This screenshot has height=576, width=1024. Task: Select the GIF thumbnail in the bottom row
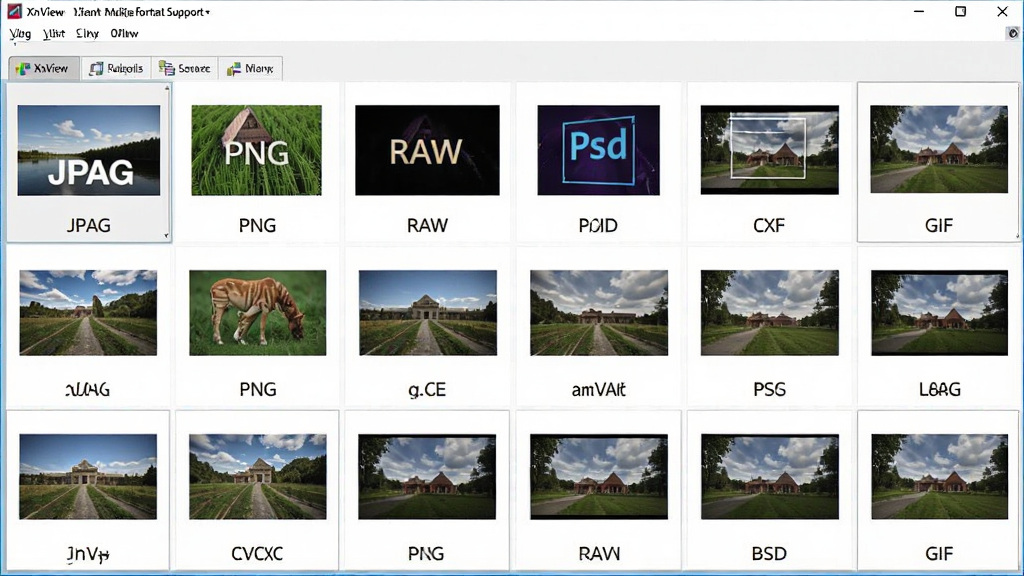coord(939,477)
